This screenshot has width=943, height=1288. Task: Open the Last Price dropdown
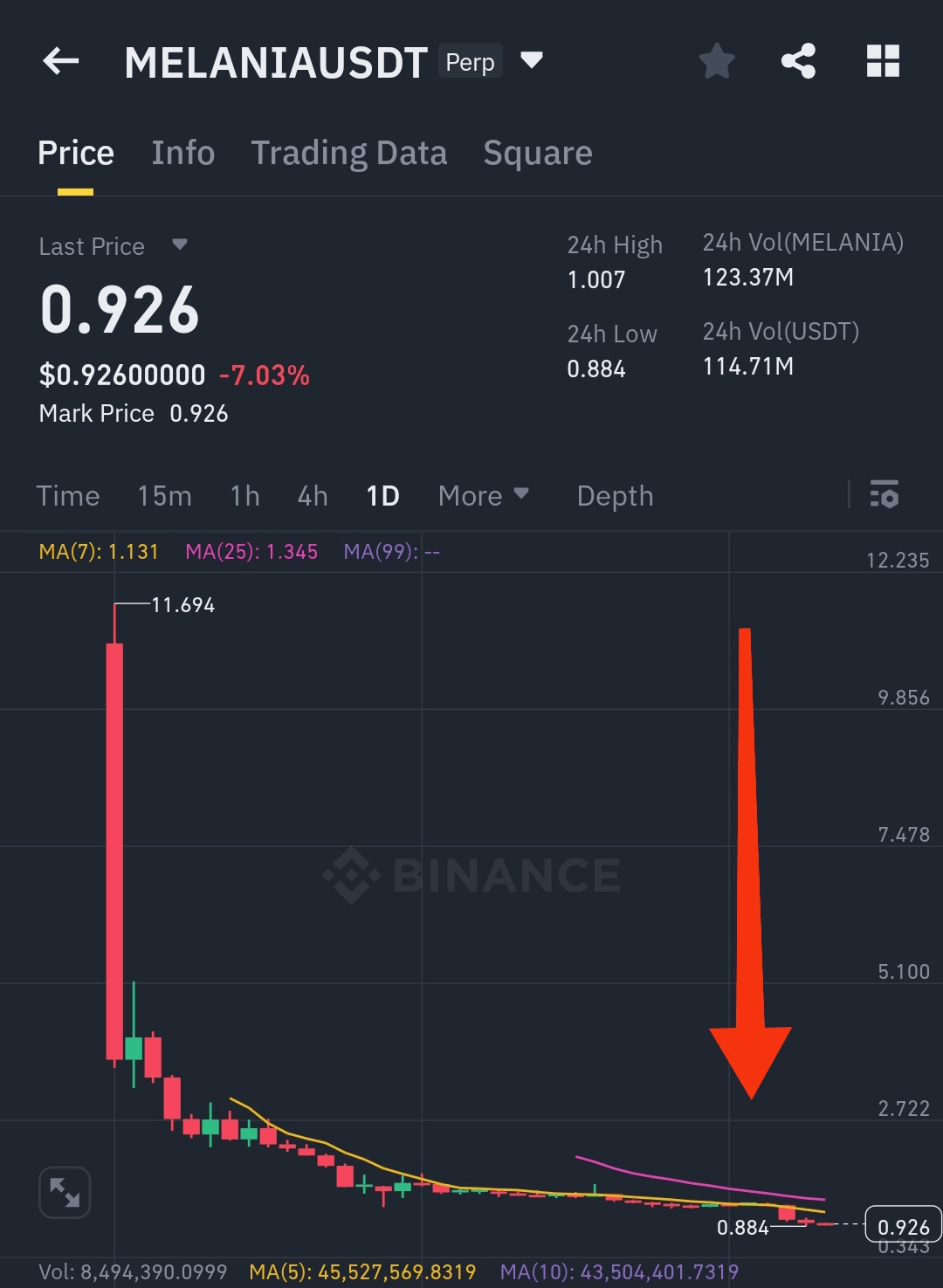[180, 245]
